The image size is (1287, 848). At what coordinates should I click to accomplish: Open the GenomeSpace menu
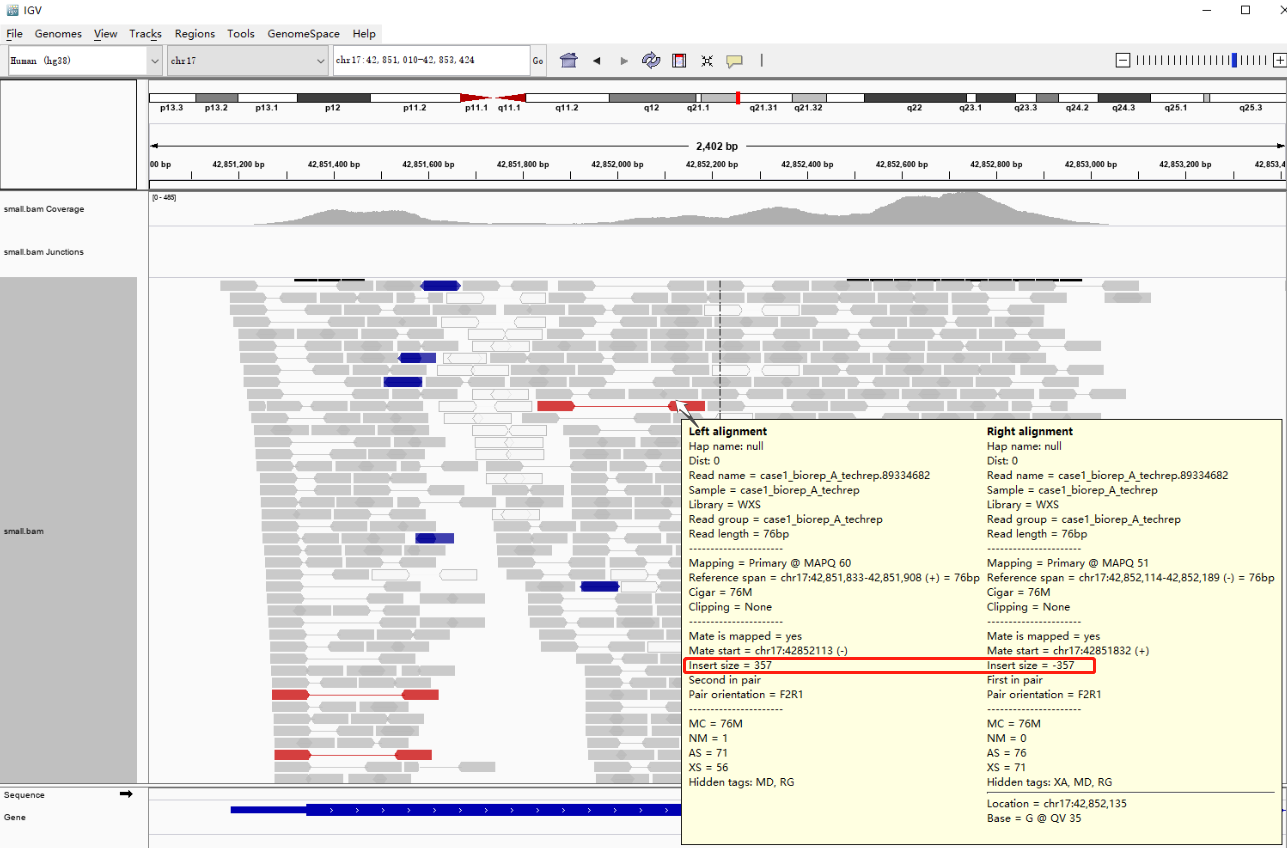(x=303, y=34)
